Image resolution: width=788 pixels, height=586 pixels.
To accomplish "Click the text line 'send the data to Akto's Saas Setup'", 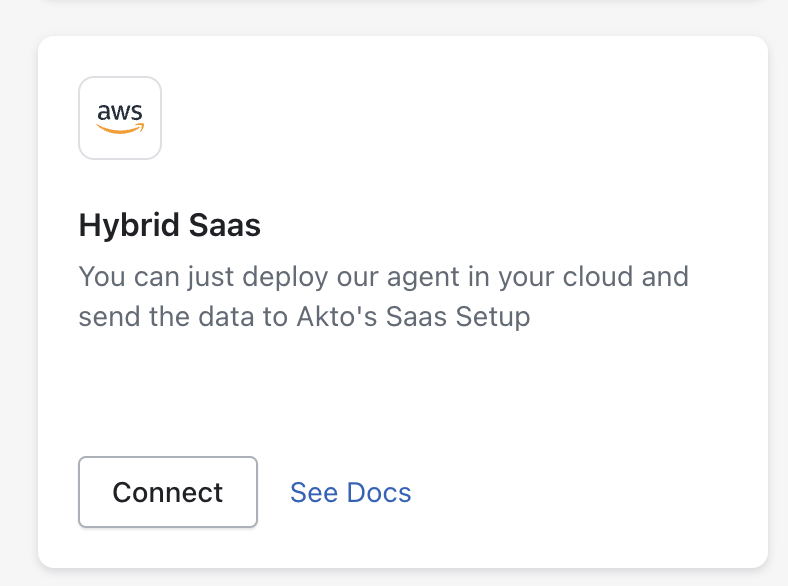I will point(304,318).
